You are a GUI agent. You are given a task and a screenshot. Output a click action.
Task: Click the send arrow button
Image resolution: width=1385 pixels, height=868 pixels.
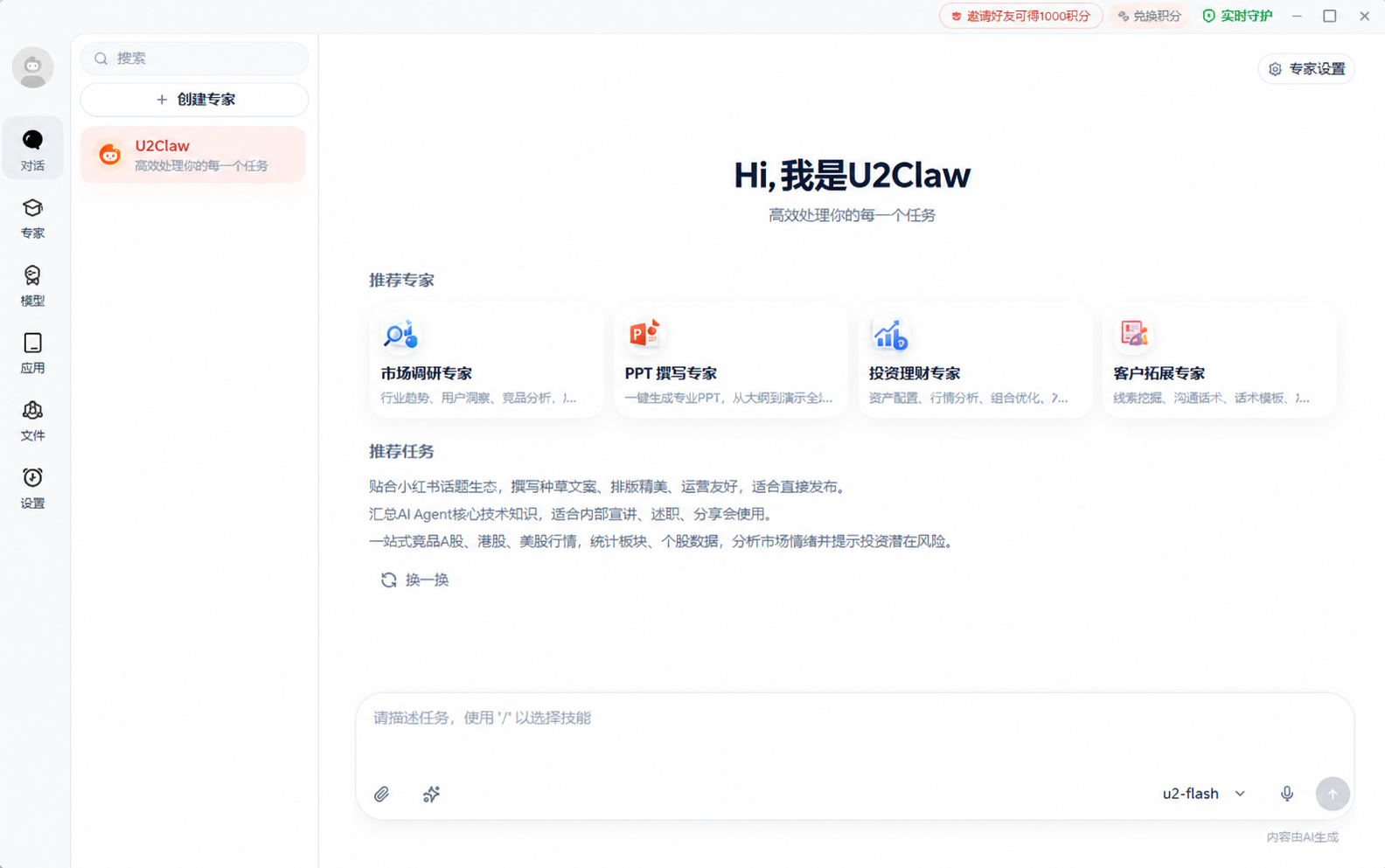click(1333, 794)
